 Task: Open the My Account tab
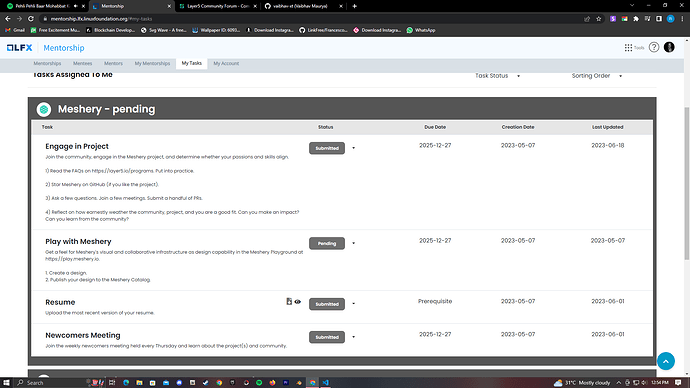point(226,63)
